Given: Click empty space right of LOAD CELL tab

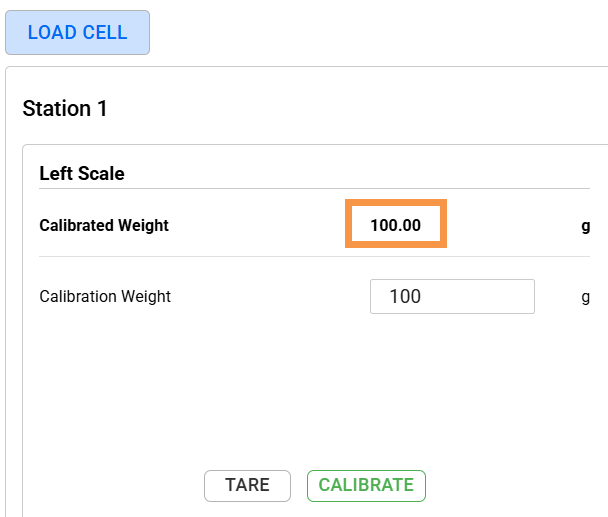Looking at the screenshot, I should 380,32.
